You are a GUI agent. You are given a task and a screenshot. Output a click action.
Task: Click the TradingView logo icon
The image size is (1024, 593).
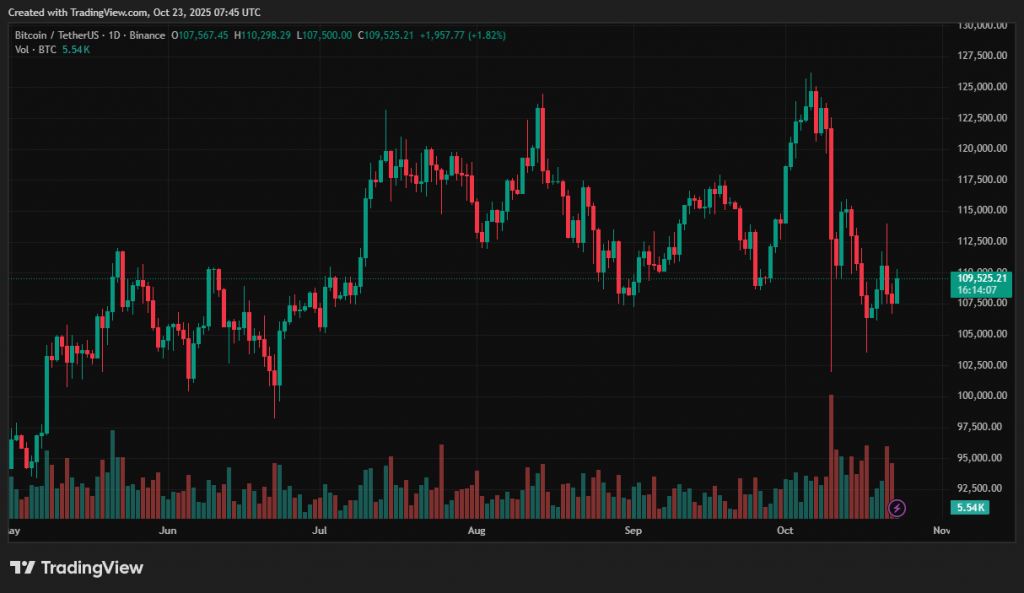pyautogui.click(x=22, y=568)
